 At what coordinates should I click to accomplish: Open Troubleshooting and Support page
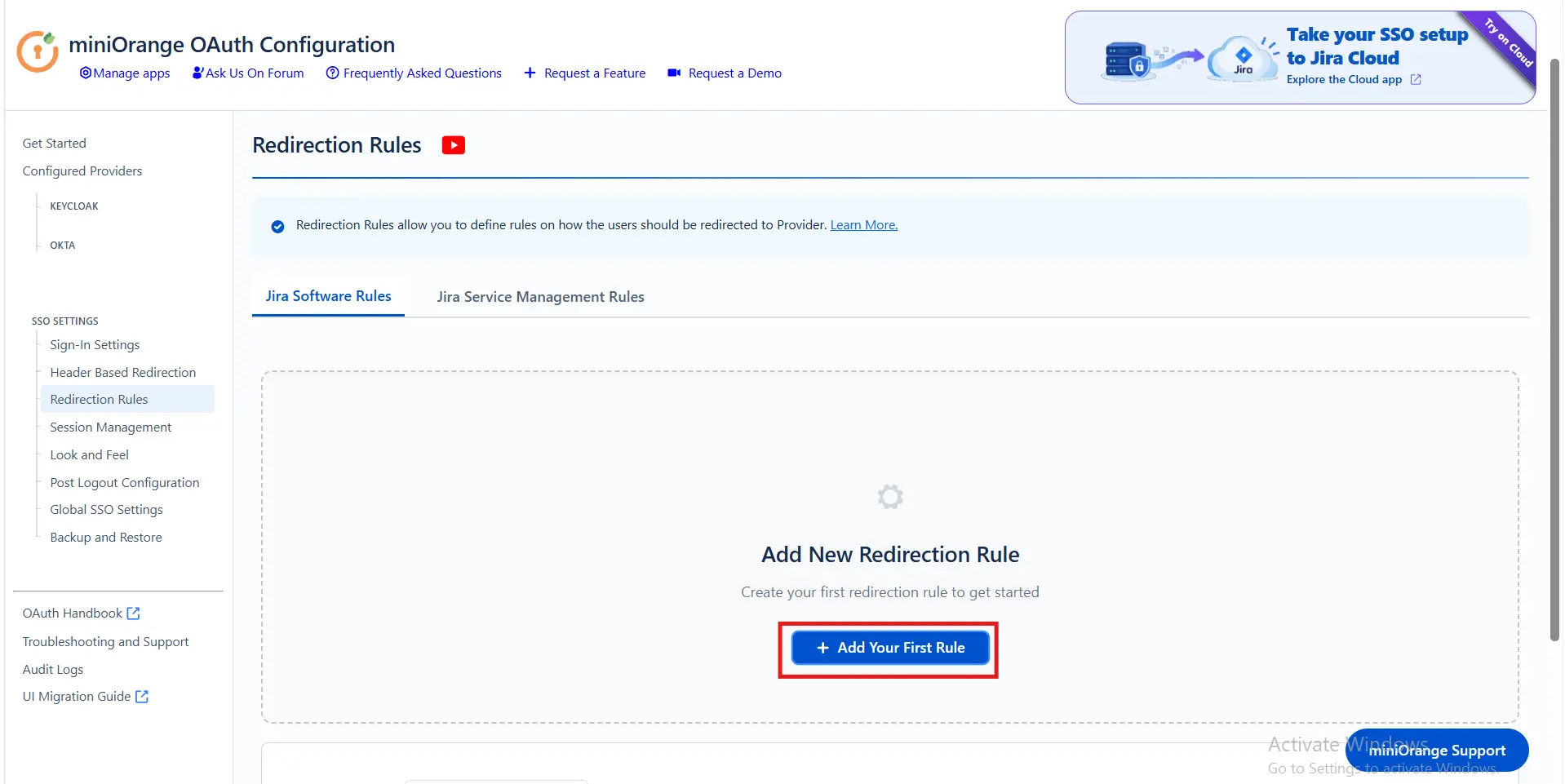(x=106, y=642)
